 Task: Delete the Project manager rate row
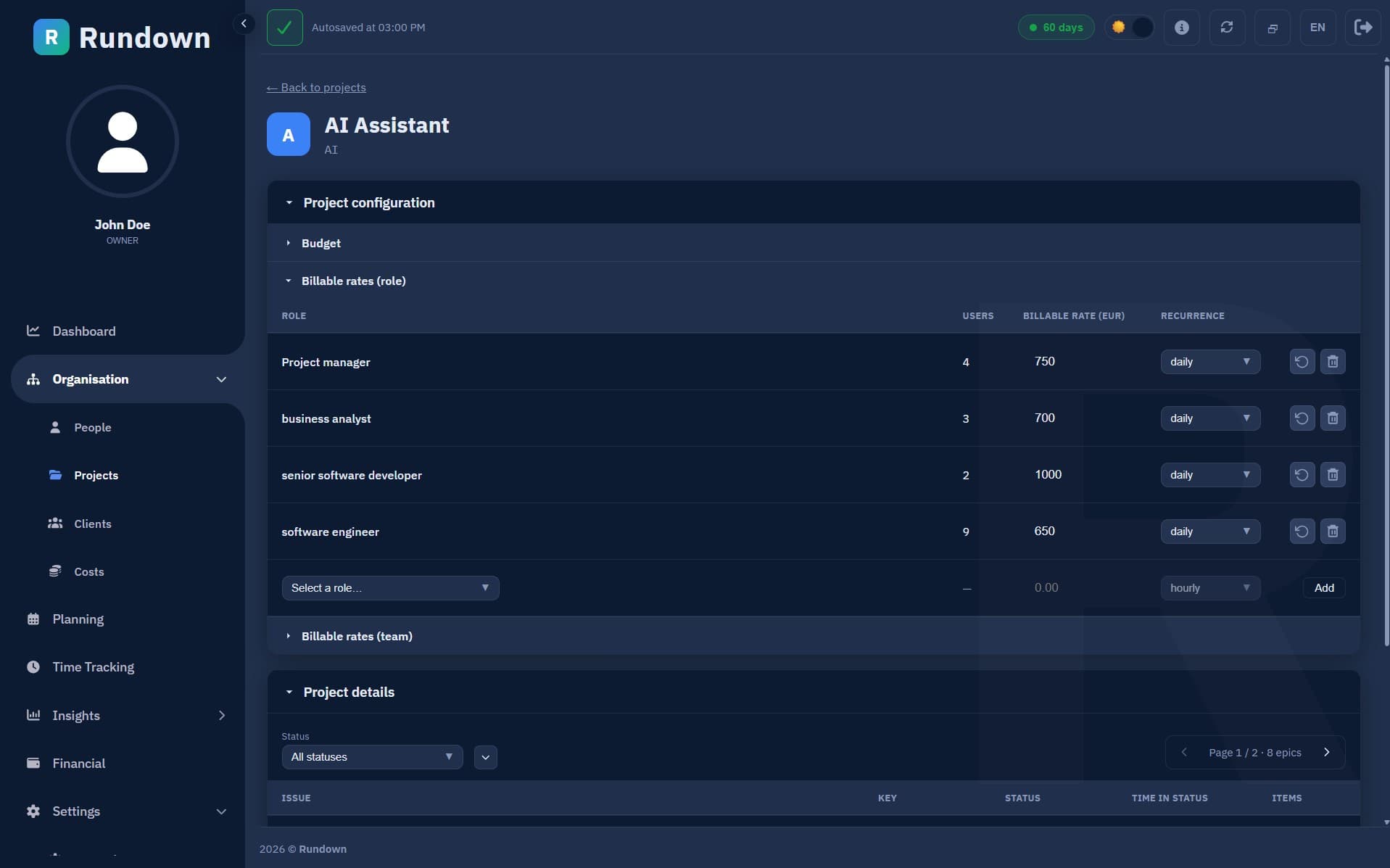[x=1333, y=362]
